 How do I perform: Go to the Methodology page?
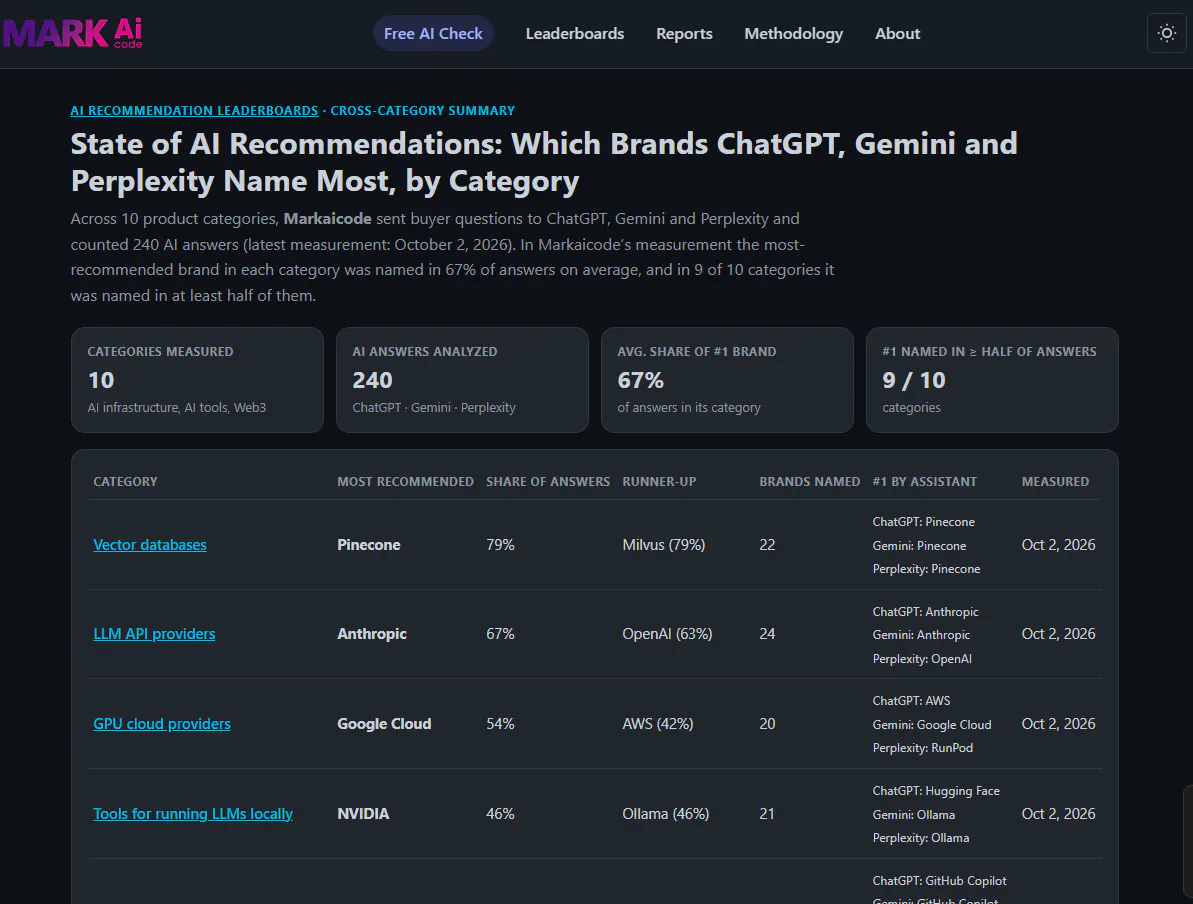click(794, 33)
